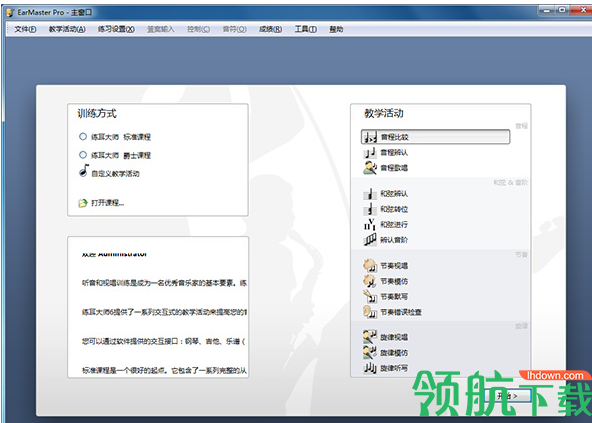
Task: Select the 和弦辨认 chord identification icon
Action: (x=370, y=194)
